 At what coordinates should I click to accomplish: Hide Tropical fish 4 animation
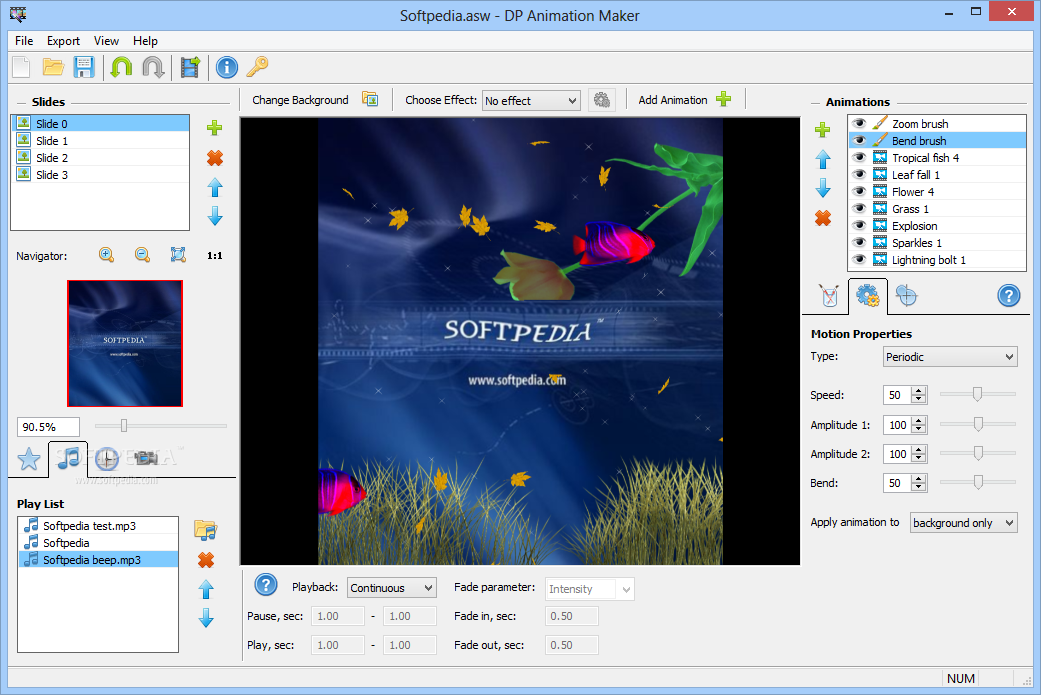pyautogui.click(x=859, y=158)
